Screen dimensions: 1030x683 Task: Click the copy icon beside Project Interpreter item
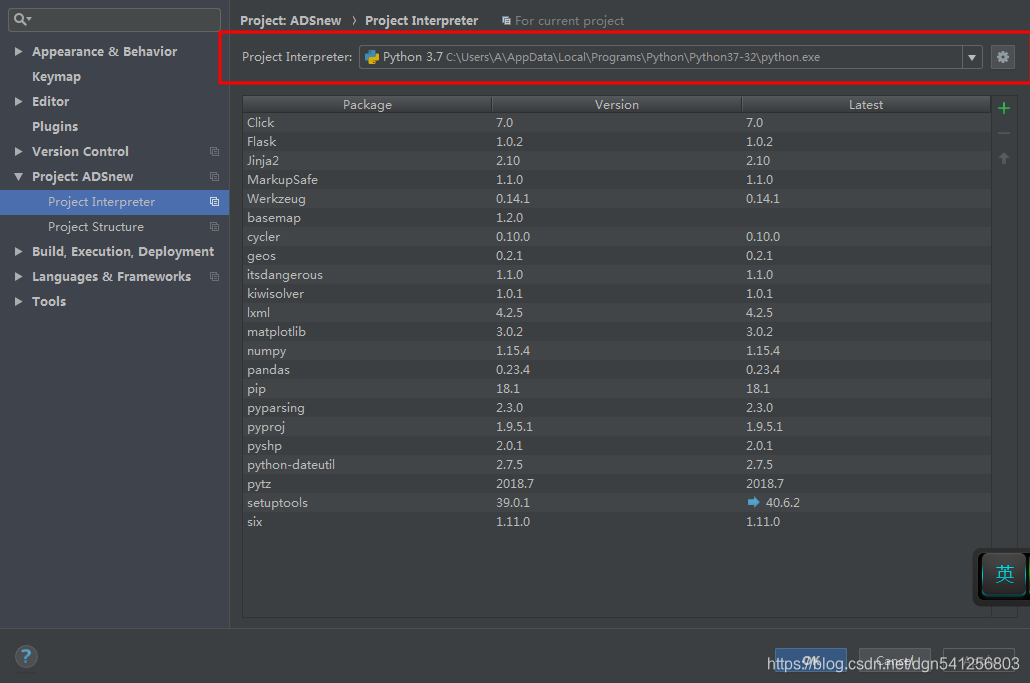[214, 202]
